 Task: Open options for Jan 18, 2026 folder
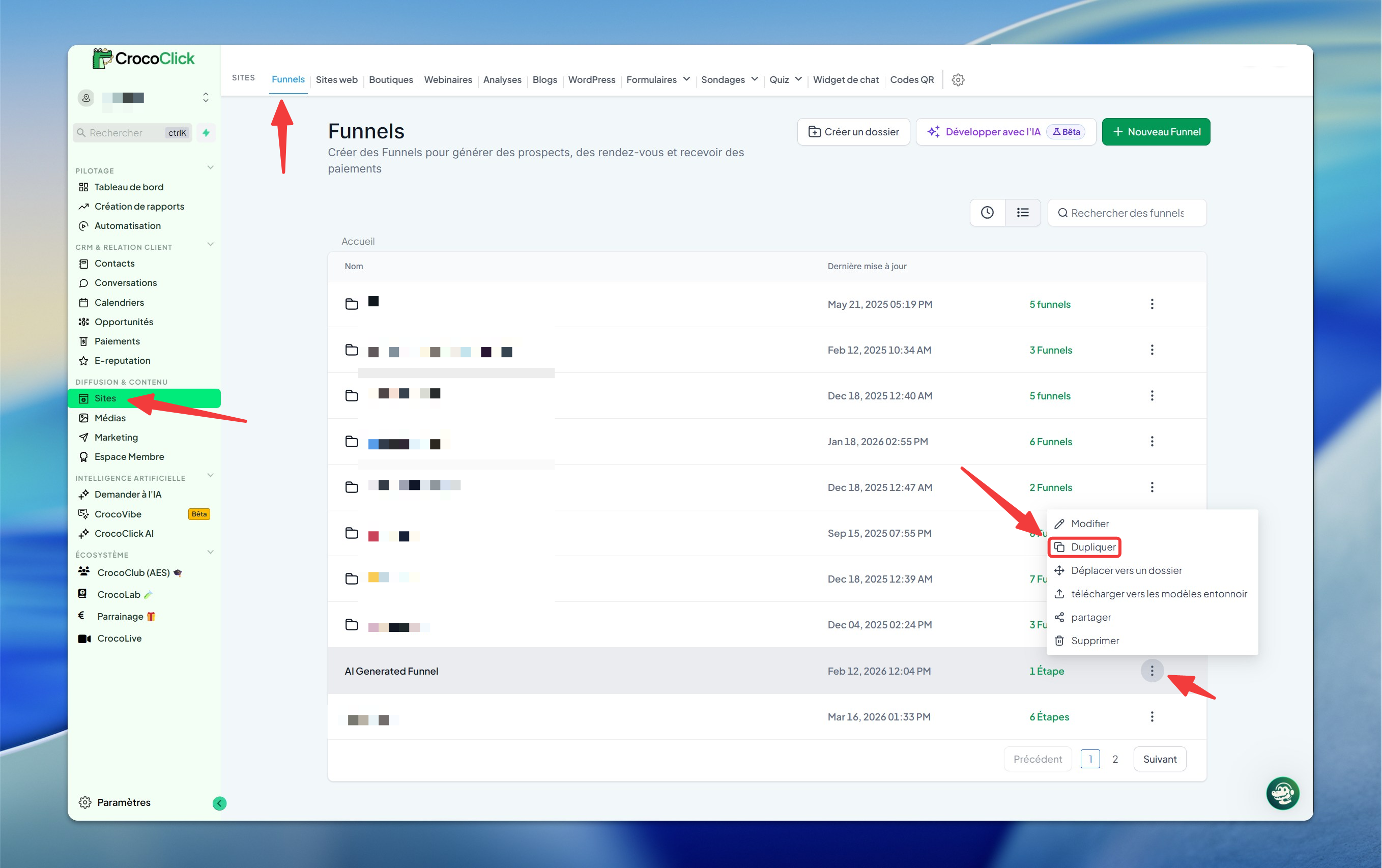point(1151,441)
